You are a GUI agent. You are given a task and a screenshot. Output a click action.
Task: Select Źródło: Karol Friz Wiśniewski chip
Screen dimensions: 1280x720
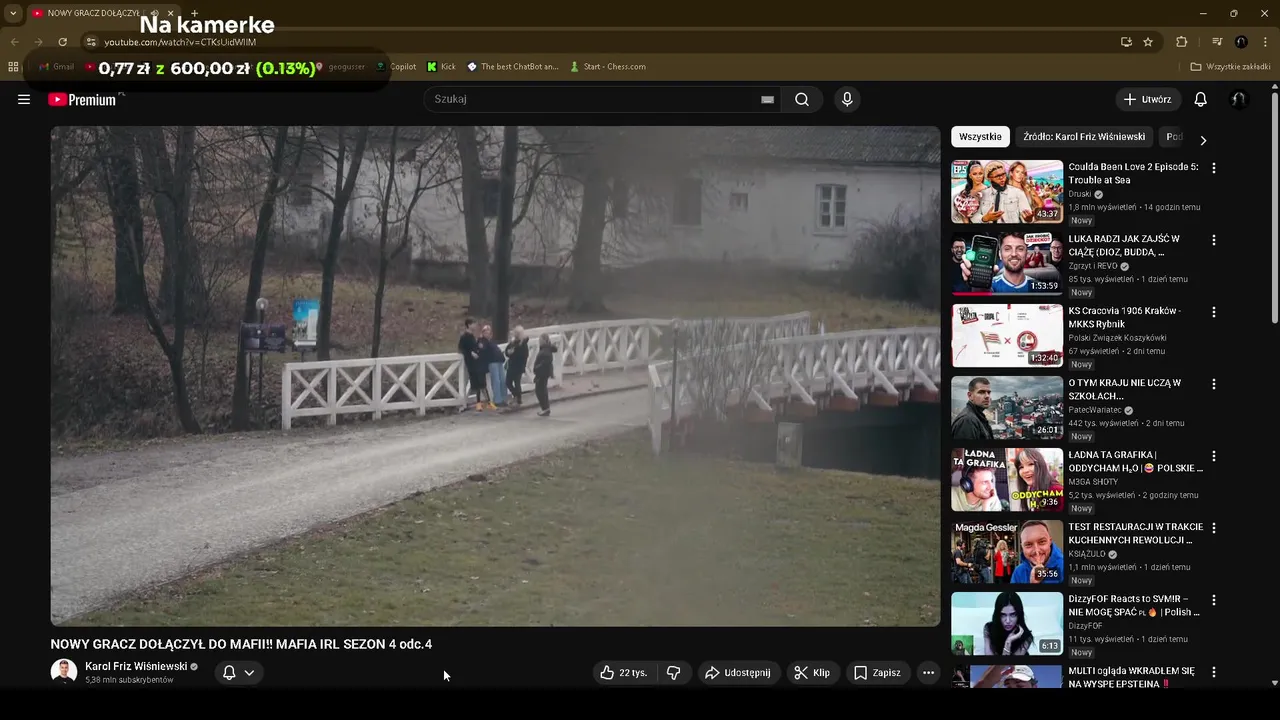coord(1084,137)
